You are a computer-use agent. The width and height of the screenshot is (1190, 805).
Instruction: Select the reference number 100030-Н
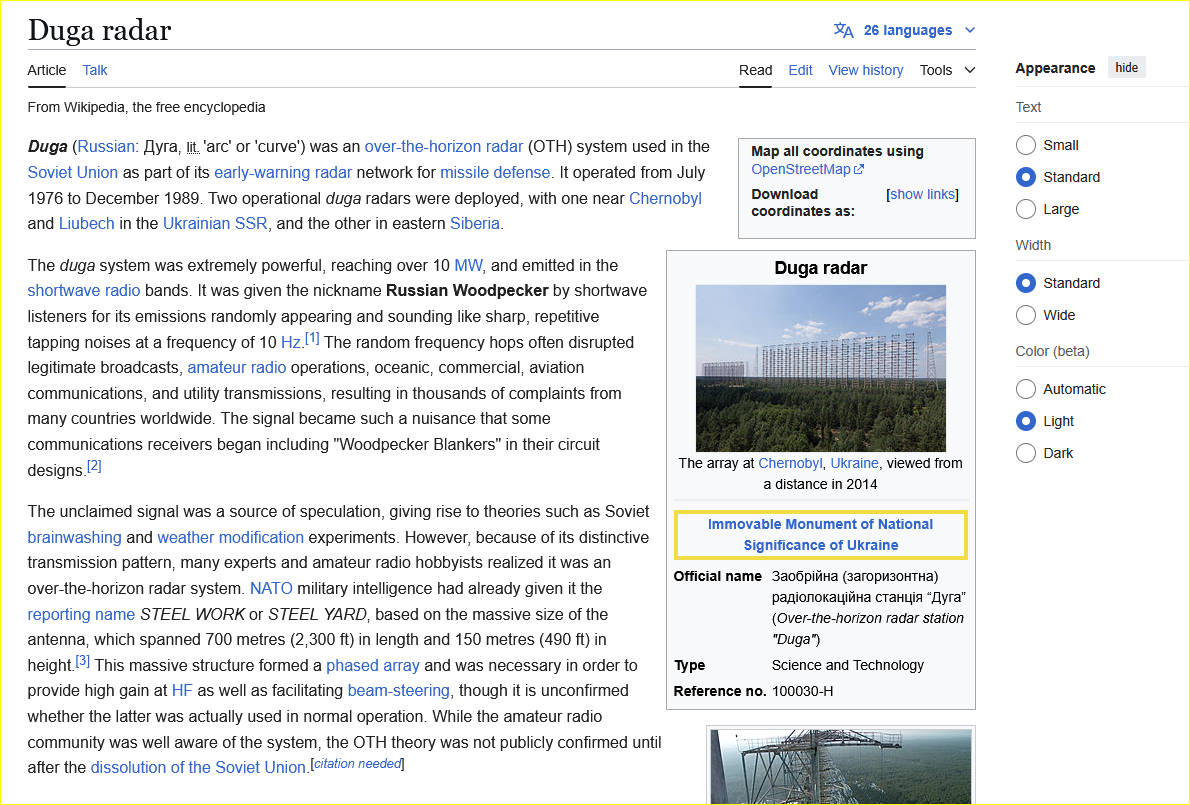pyautogui.click(x=802, y=691)
